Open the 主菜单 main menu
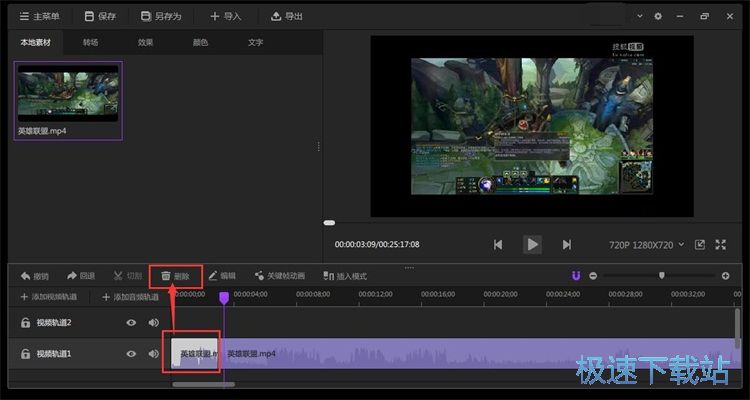This screenshot has width=750, height=400. pos(39,16)
